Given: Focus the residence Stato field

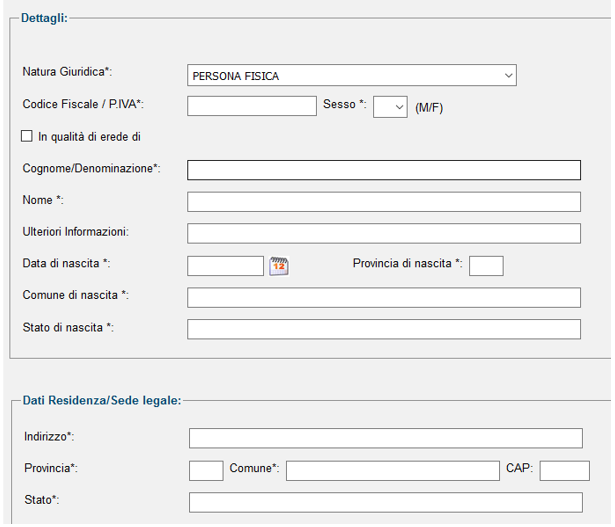Looking at the screenshot, I should tap(386, 503).
